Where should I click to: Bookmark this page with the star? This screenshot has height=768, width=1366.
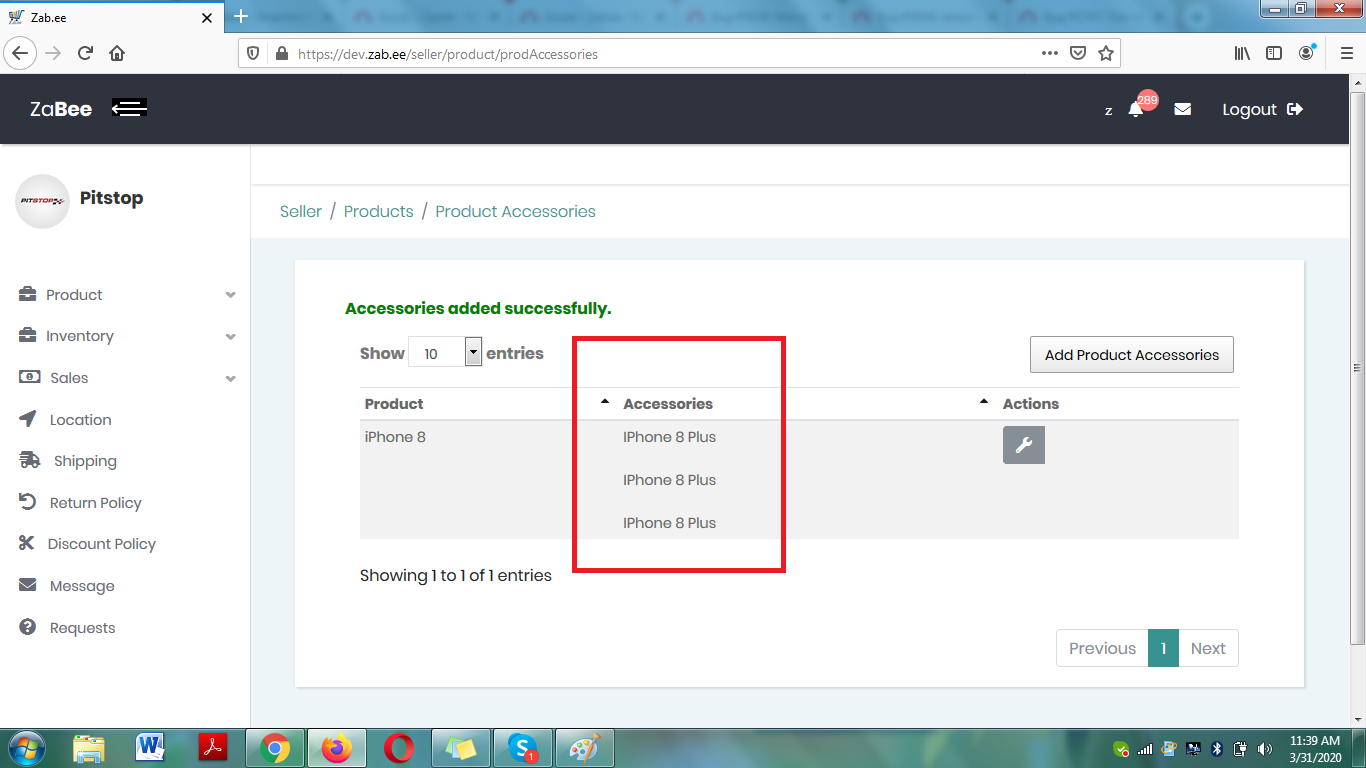coord(1105,53)
